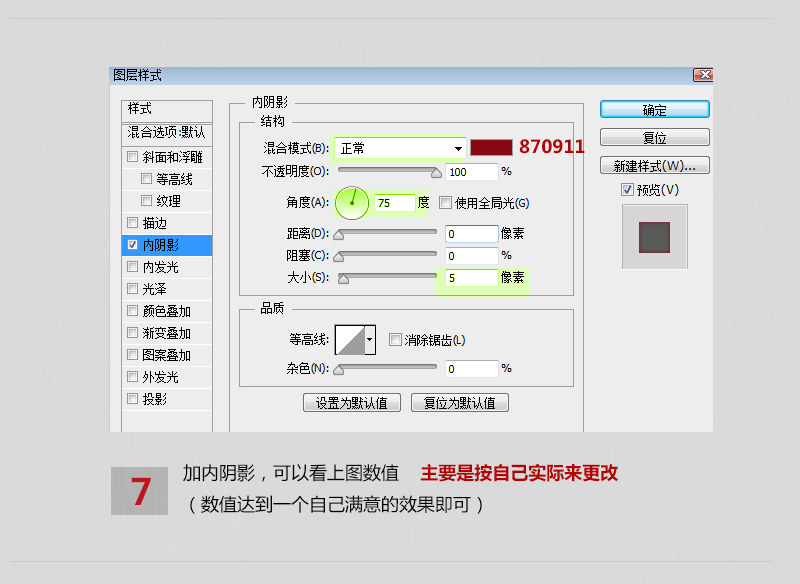Select the 外发光 style row label

point(160,377)
